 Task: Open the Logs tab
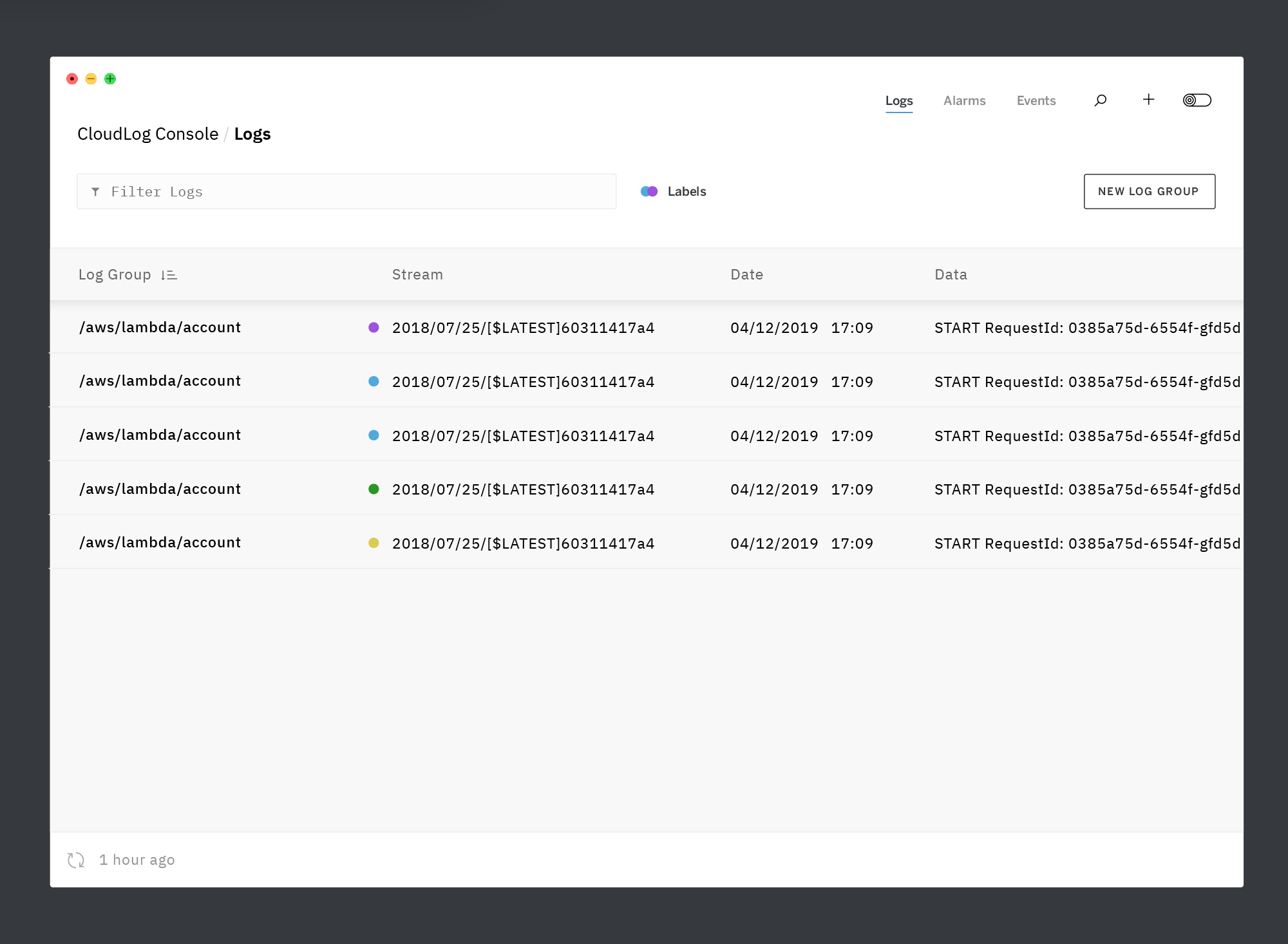pos(898,100)
